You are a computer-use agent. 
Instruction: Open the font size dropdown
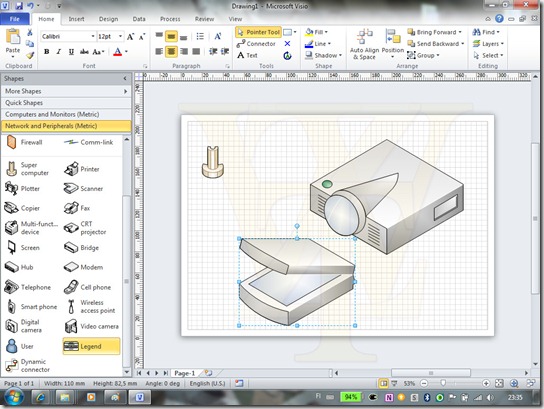(x=120, y=36)
